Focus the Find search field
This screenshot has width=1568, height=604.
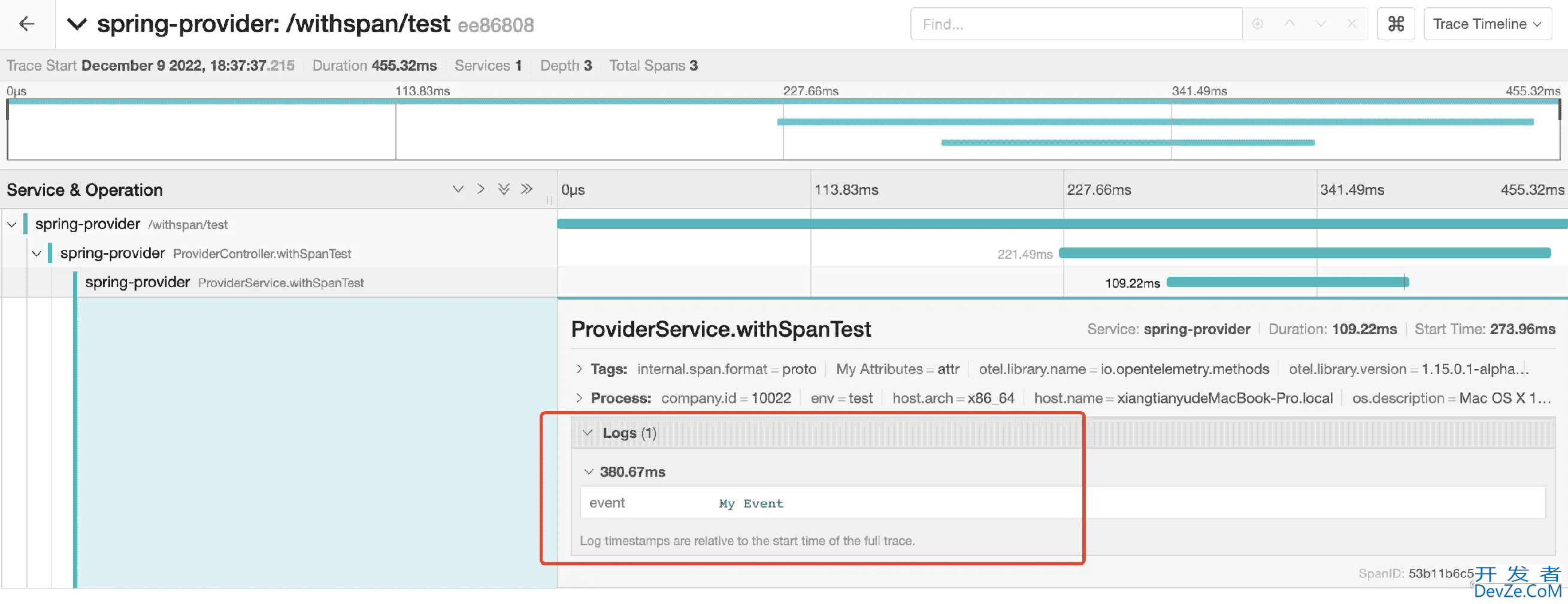pyautogui.click(x=1076, y=25)
